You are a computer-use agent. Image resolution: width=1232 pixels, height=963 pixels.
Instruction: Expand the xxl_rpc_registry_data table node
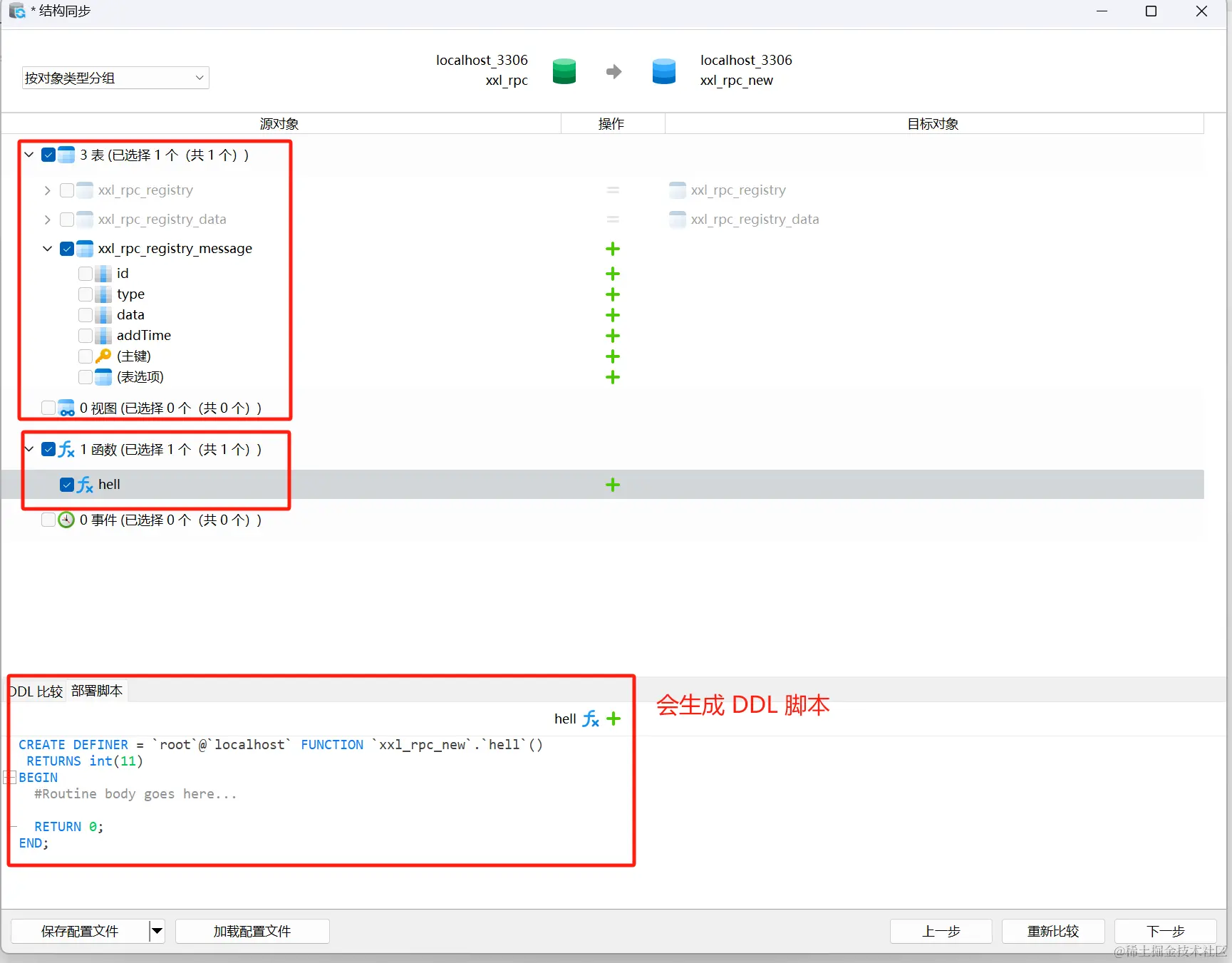[x=48, y=220]
